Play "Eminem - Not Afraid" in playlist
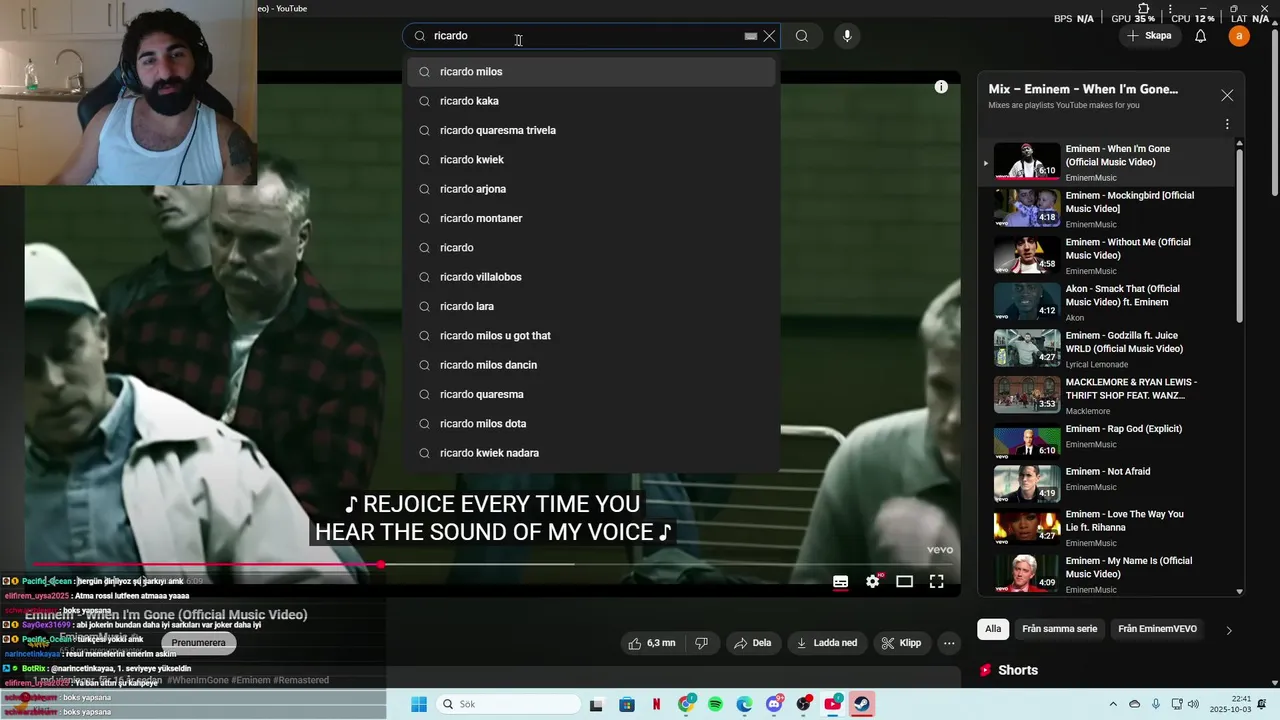The width and height of the screenshot is (1280, 720). (x=1108, y=484)
